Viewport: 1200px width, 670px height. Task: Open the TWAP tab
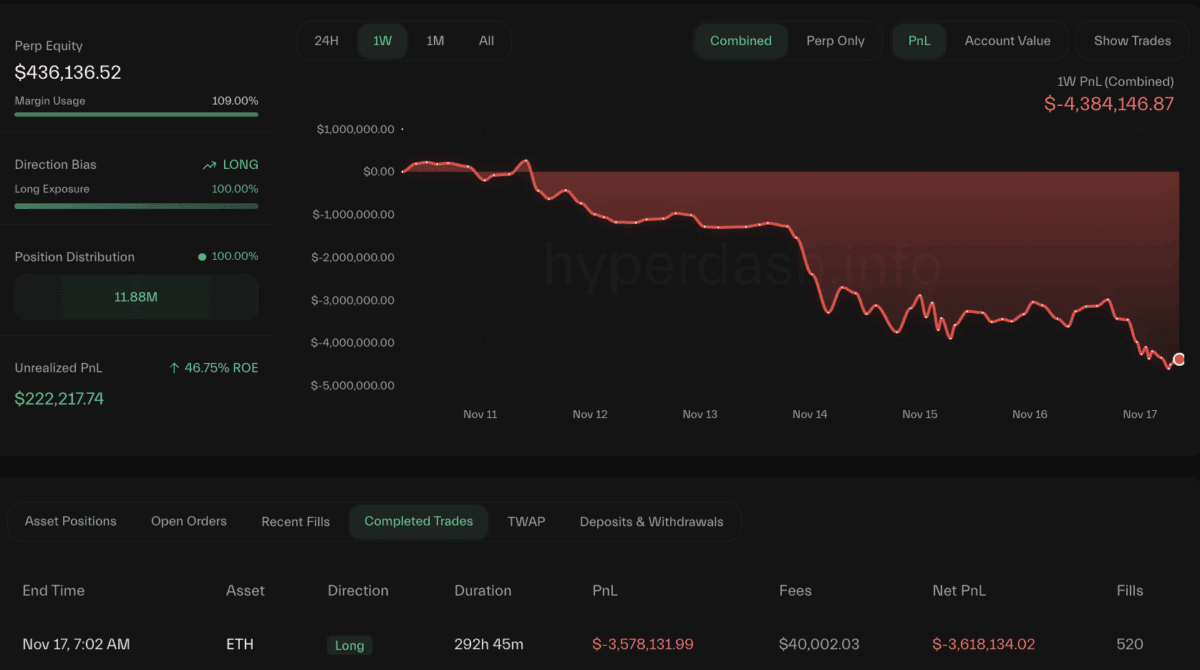pyautogui.click(x=526, y=521)
